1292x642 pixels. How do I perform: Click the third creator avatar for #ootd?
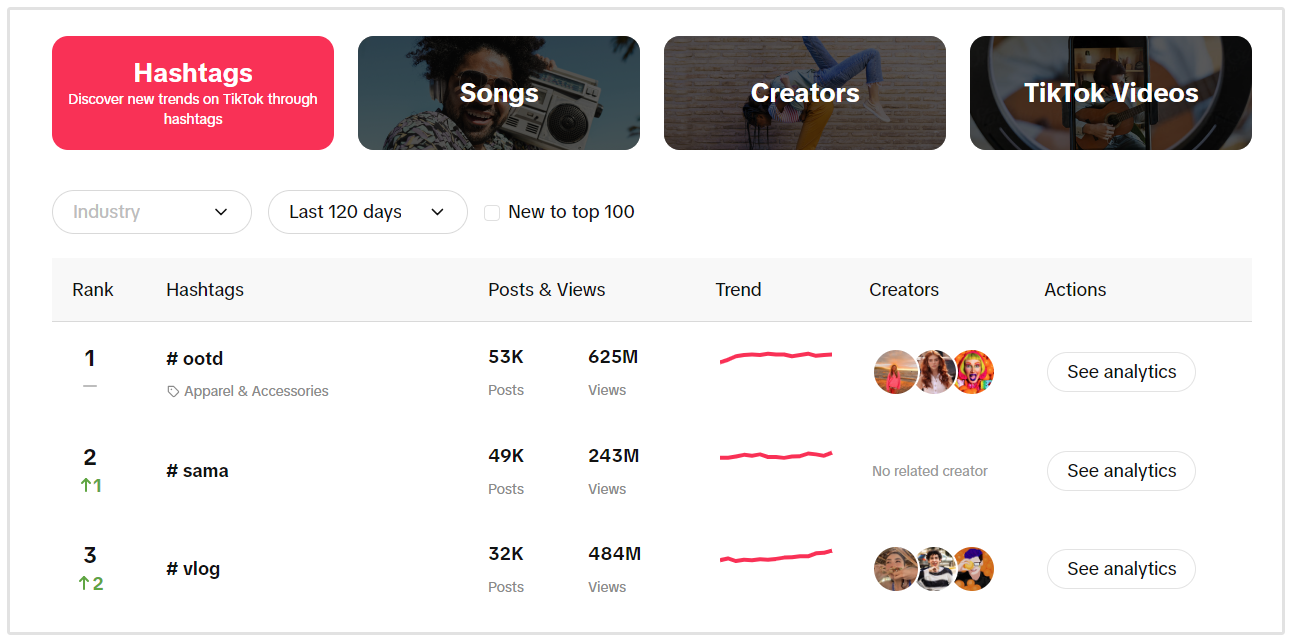[972, 371]
